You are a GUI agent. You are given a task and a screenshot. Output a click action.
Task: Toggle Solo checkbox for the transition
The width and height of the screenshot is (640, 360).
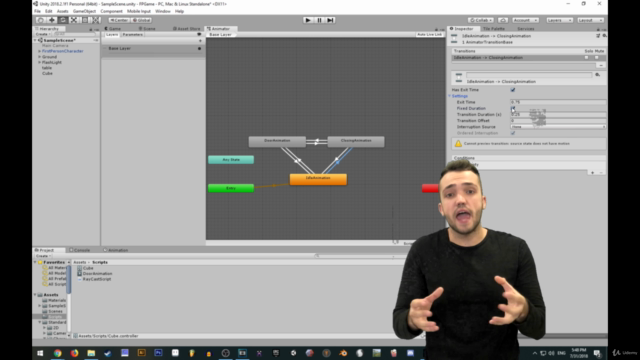(587, 58)
